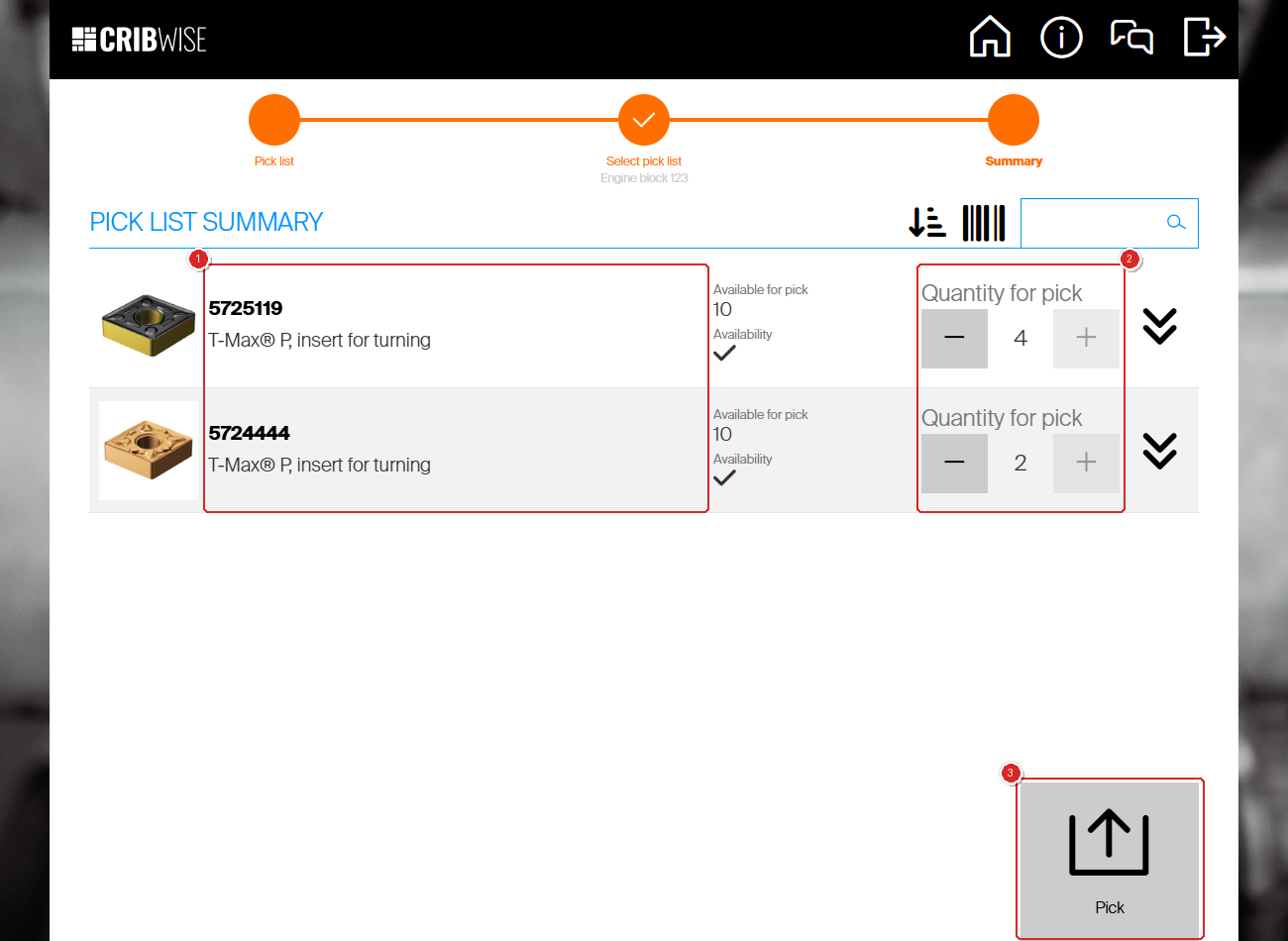Decrease pick quantity for item 5725119
Viewport: 1288px width, 941px height.
click(x=954, y=339)
